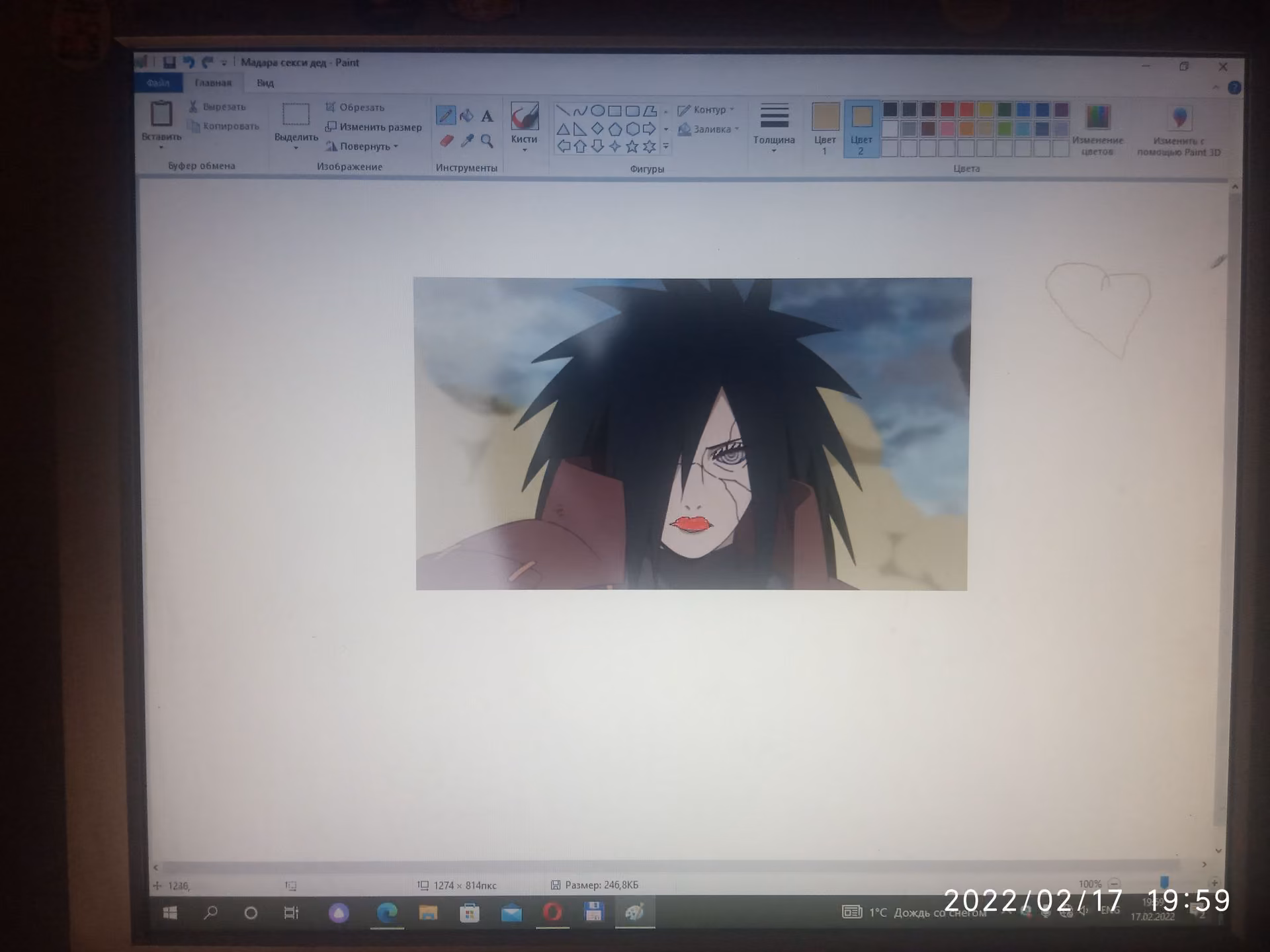
Task: Choose the curve shape
Action: (580, 110)
